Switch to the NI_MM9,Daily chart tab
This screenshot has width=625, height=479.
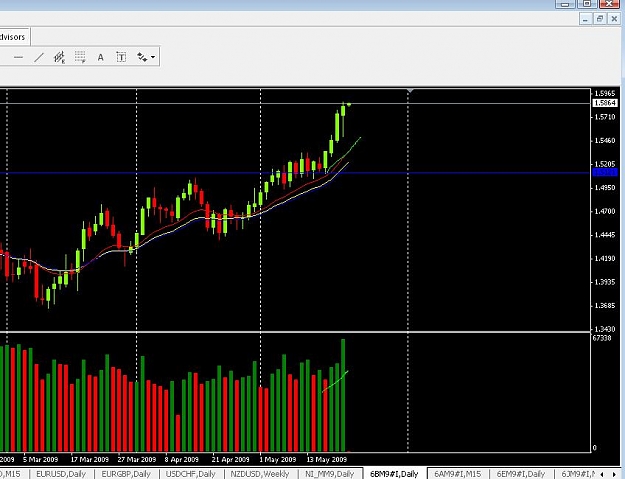(x=330, y=474)
